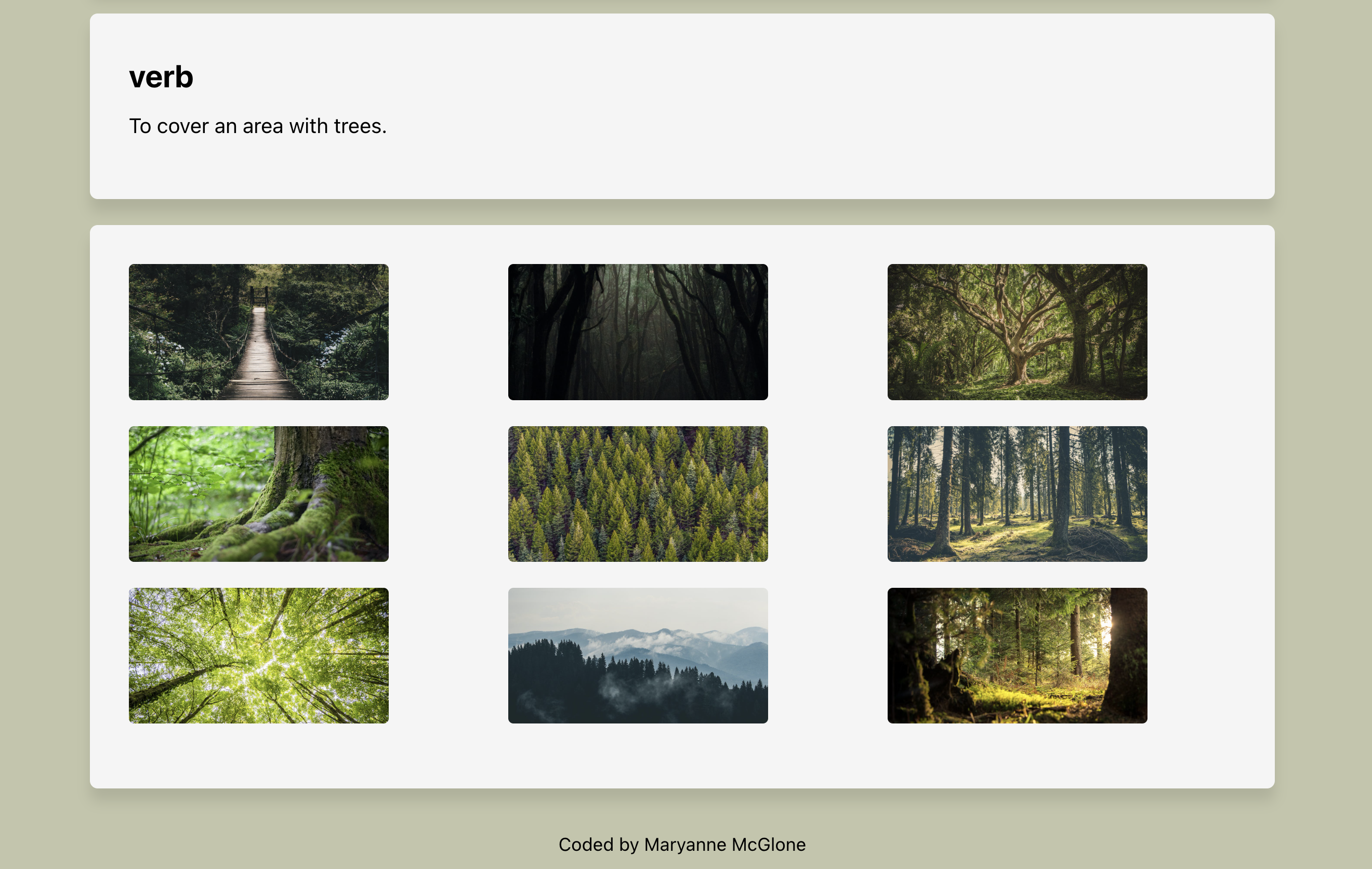The image size is (1372, 869).
Task: Click the aerial pine forest grid image
Action: [639, 493]
